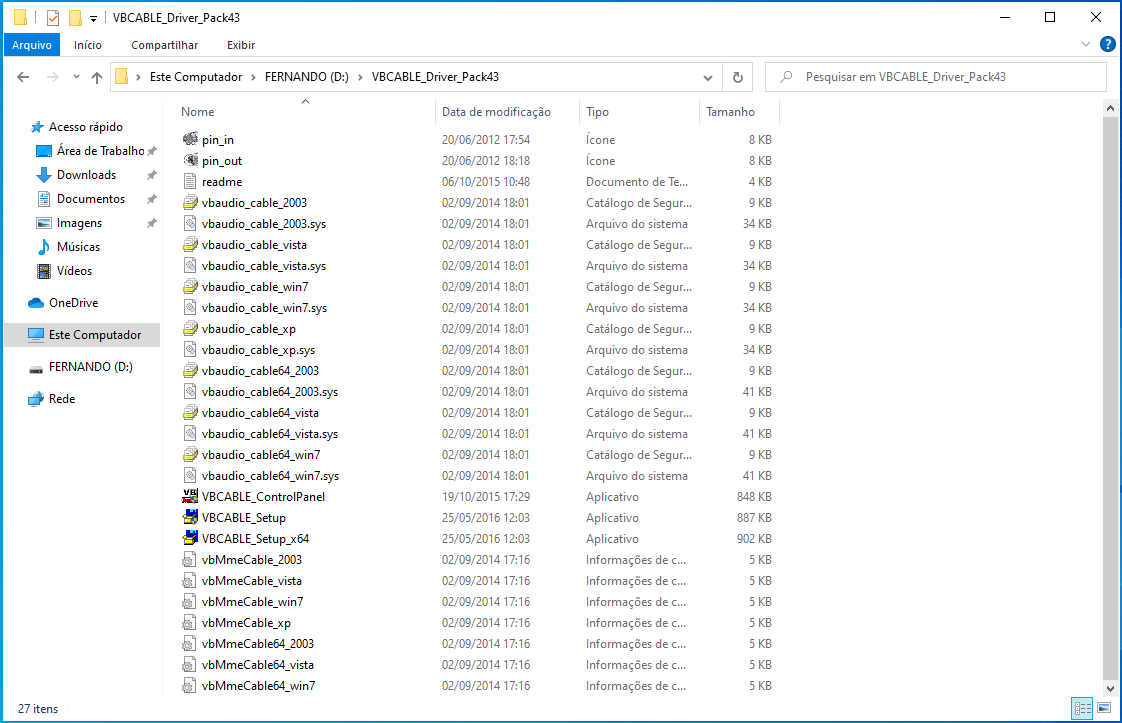
Task: Open Downloads in the sidebar
Action: [86, 175]
